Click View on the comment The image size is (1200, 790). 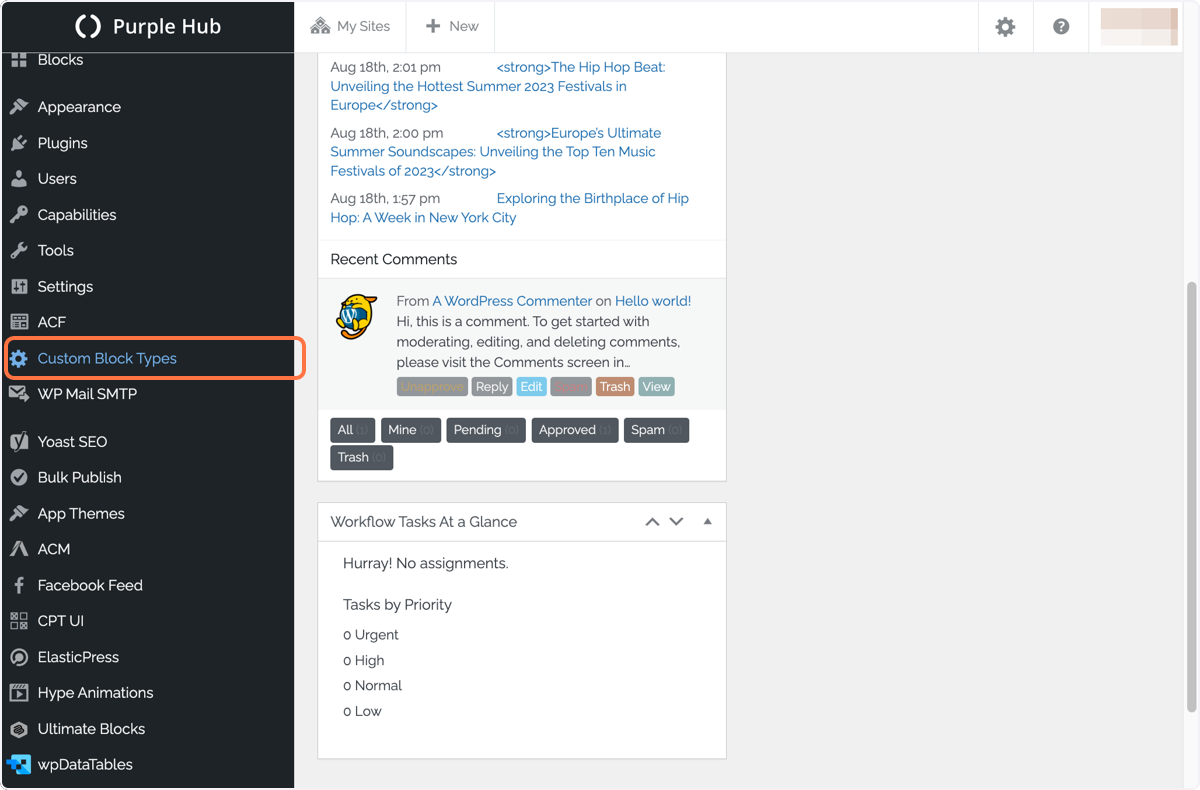[x=656, y=387]
